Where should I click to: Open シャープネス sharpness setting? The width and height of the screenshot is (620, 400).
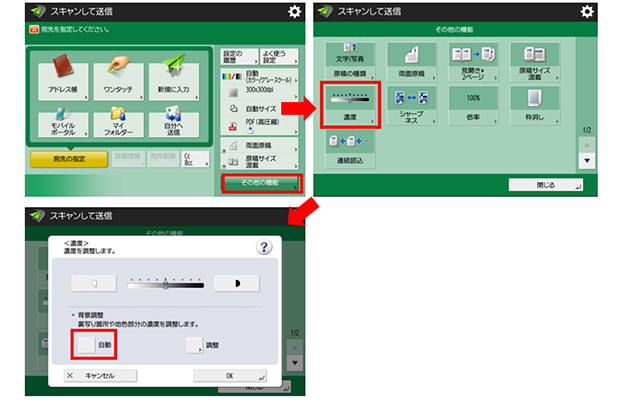coord(413,104)
